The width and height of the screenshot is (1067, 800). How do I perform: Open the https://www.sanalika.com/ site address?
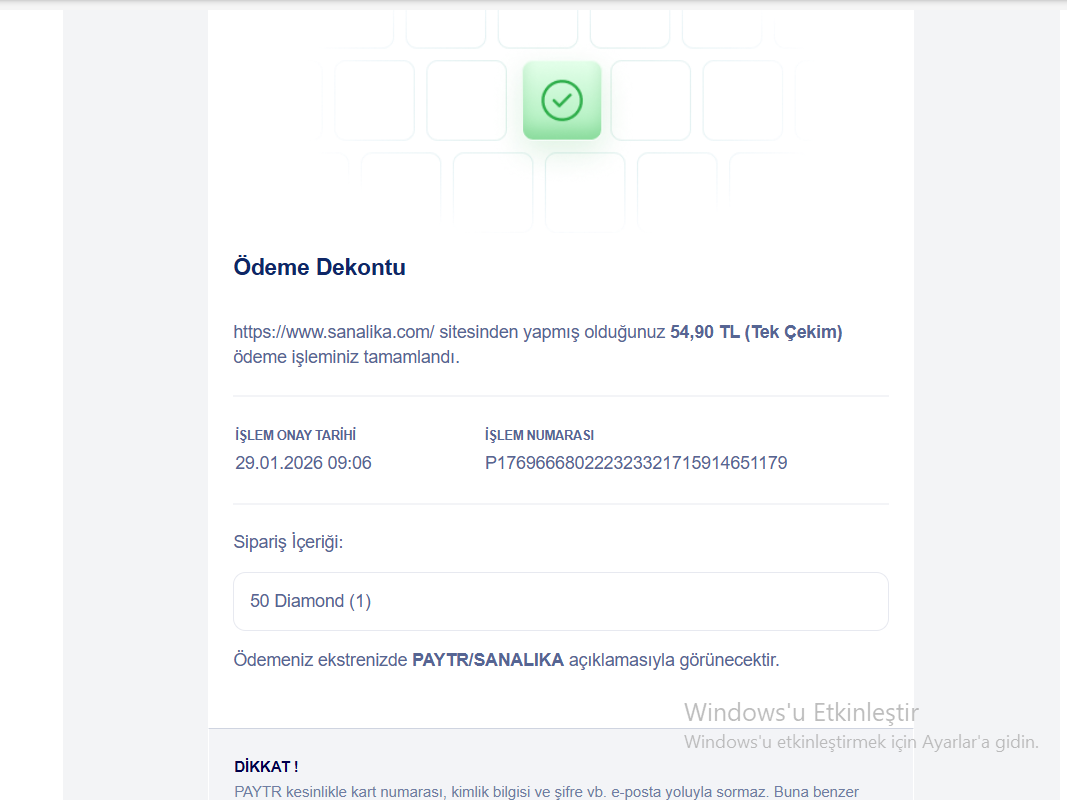(x=333, y=332)
